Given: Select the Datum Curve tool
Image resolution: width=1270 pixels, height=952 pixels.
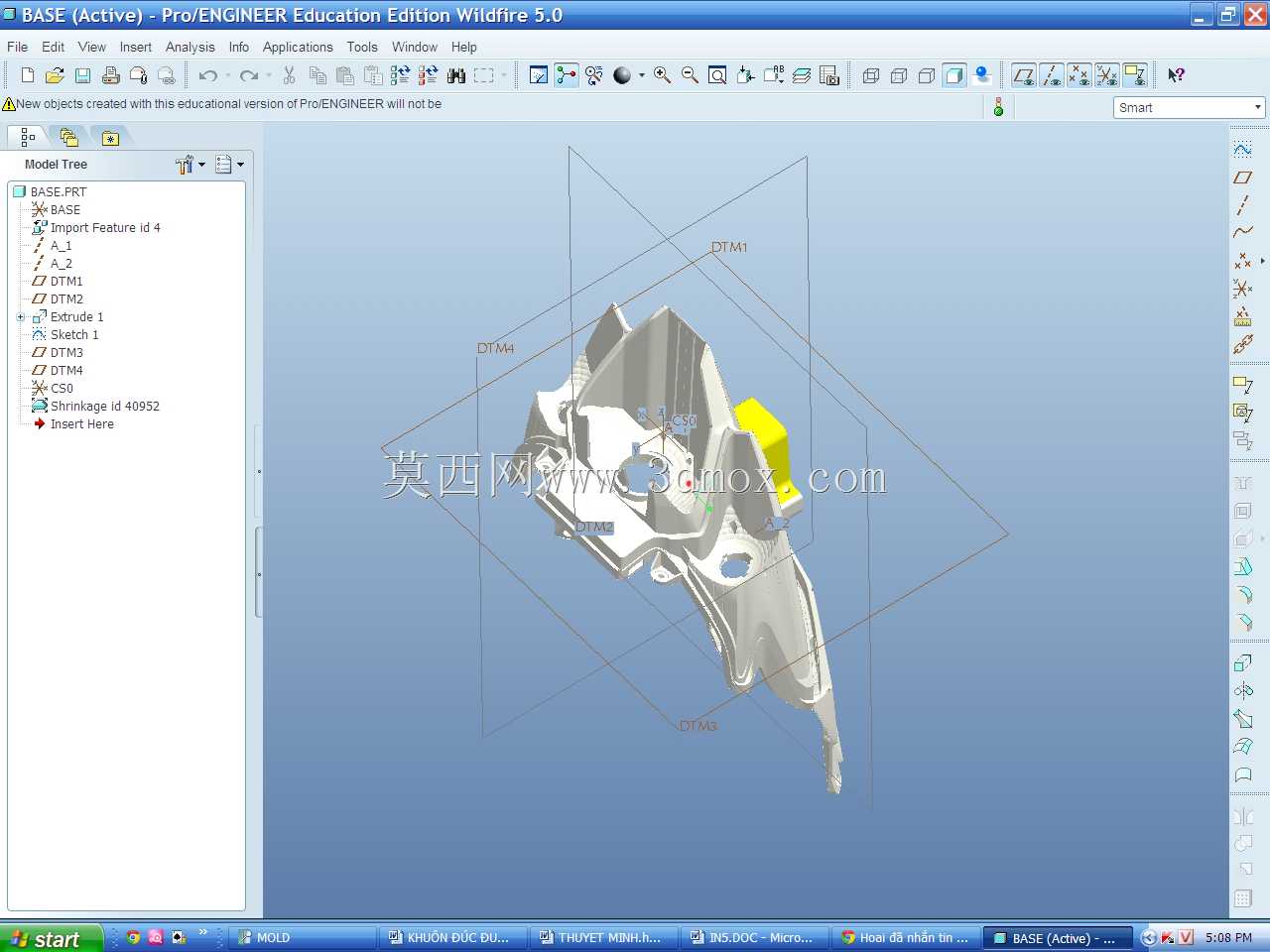Looking at the screenshot, I should pos(1242,233).
